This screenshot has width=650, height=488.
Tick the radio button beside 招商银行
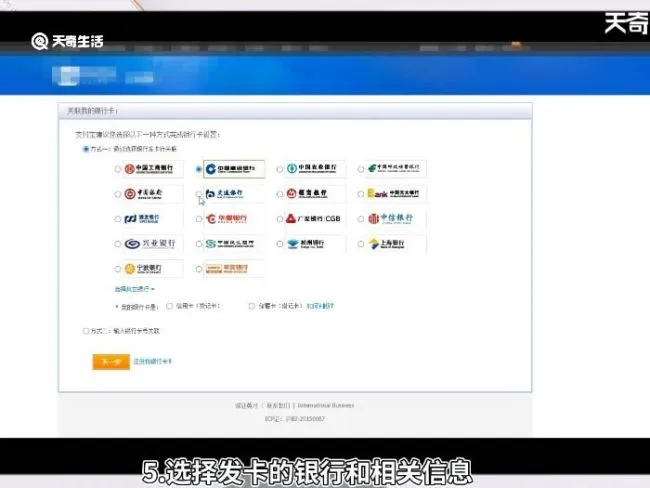(x=280, y=194)
